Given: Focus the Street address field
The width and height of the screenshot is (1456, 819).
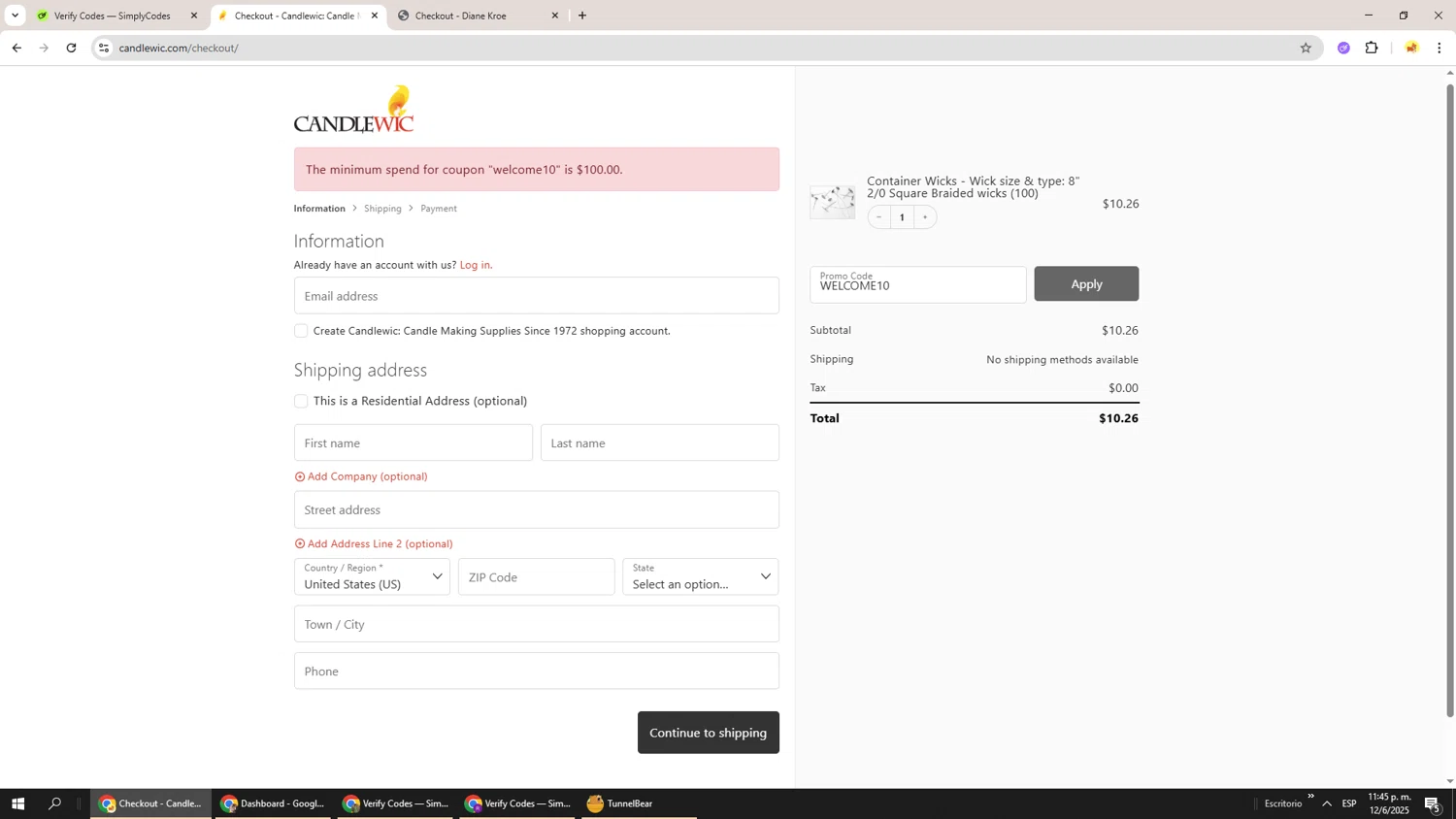Looking at the screenshot, I should tap(537, 509).
